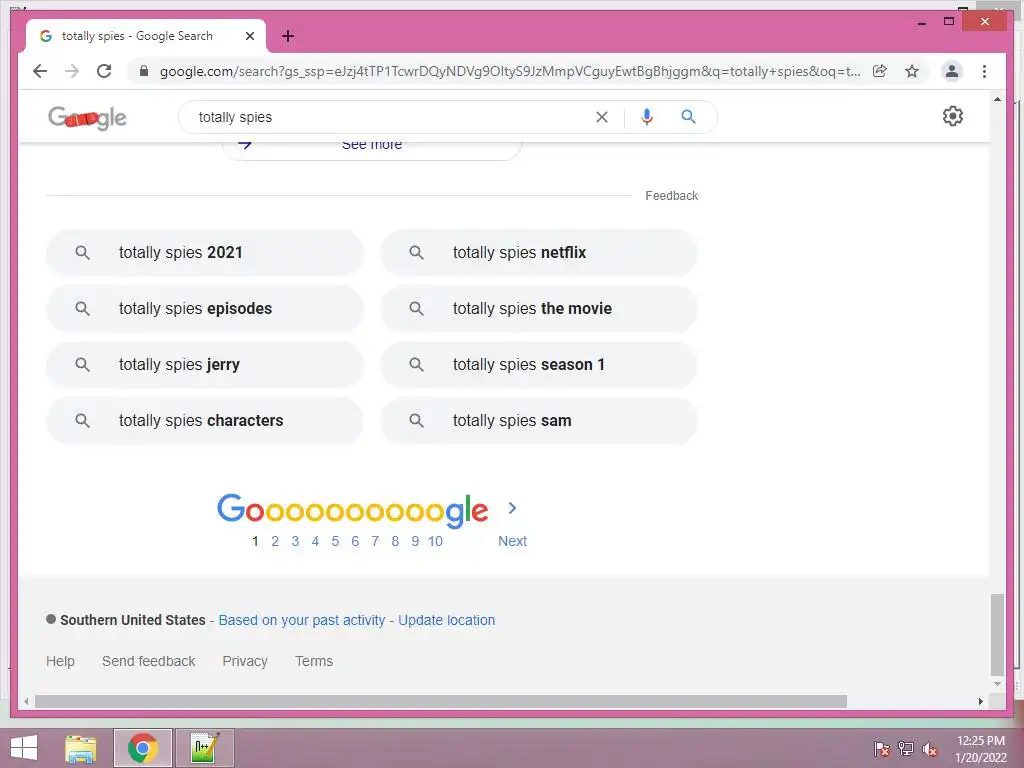Start voice search with the microphone icon

click(x=647, y=117)
